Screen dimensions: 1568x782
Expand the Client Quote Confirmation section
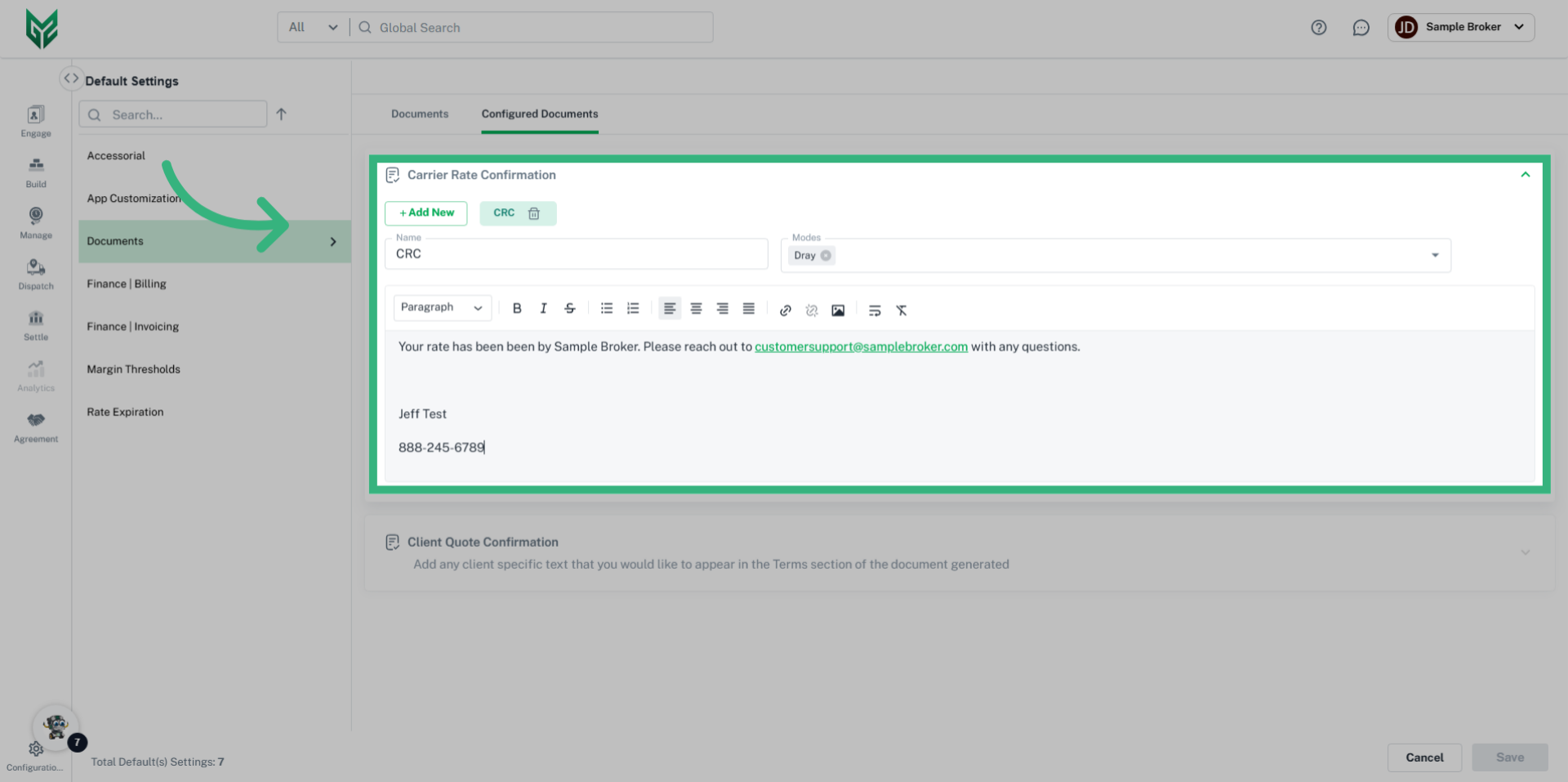(1524, 552)
